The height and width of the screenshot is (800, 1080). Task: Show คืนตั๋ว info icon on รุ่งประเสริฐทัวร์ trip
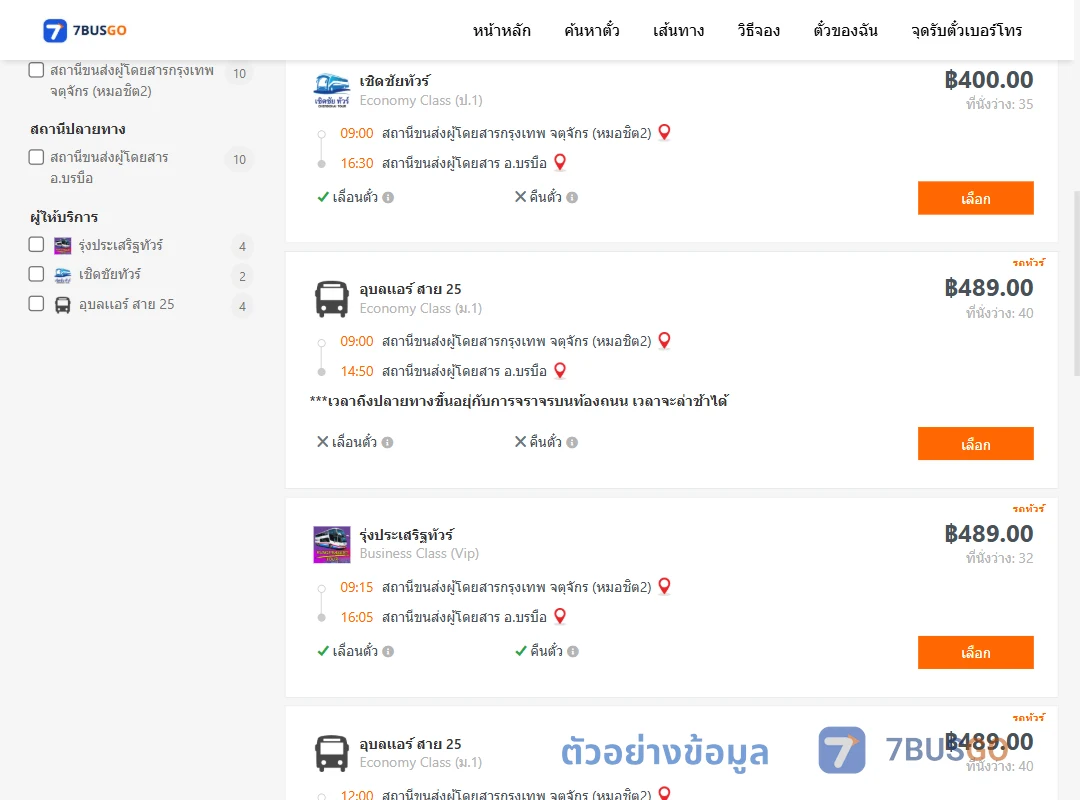point(573,651)
